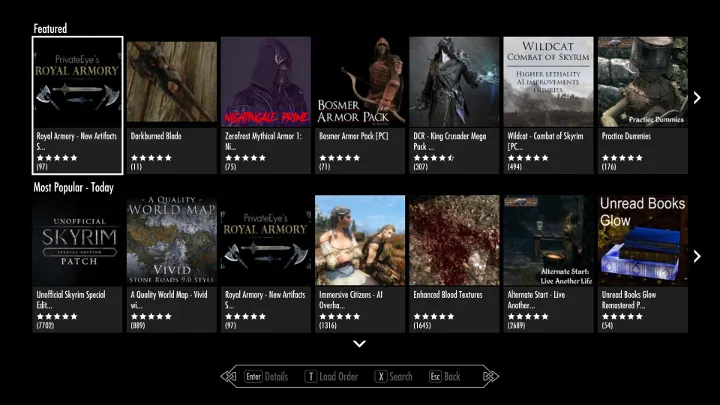
Task: Click the star rating for Alternate Start
Action: pyautogui.click(x=528, y=316)
